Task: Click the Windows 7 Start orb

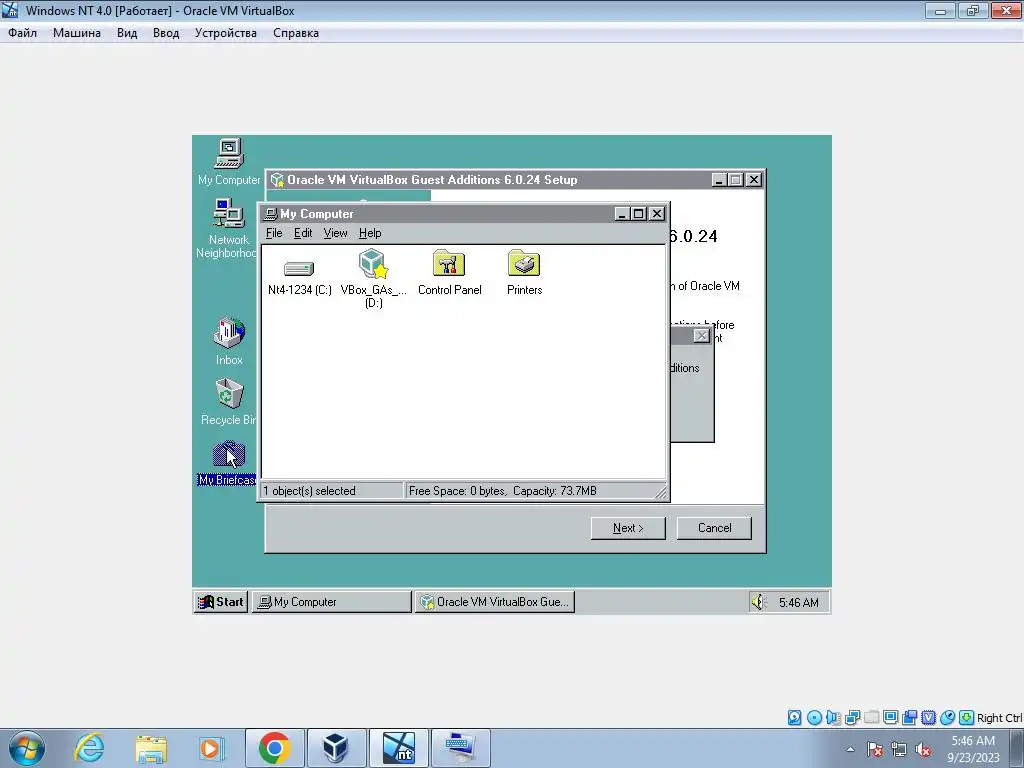Action: coord(27,748)
